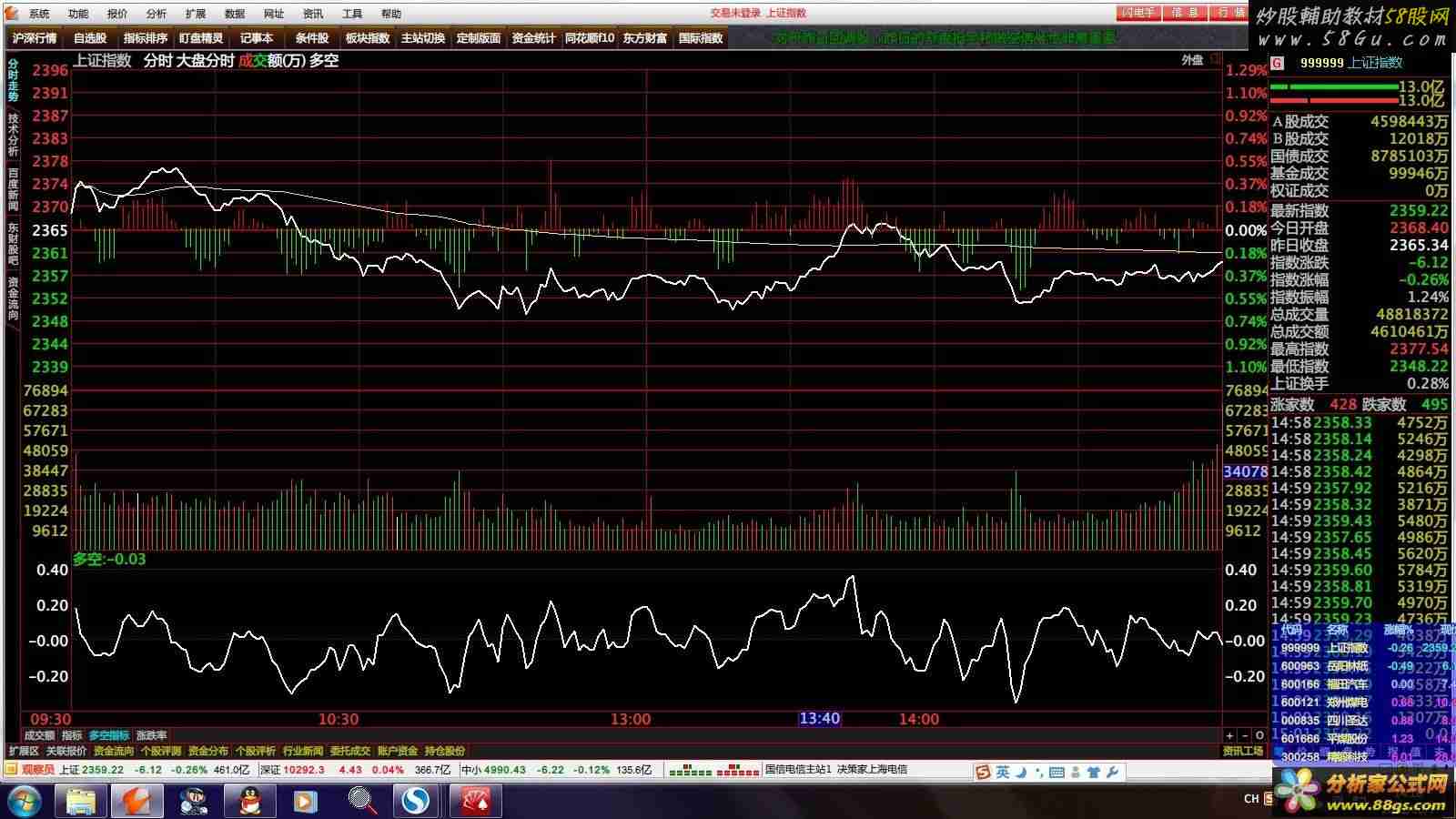
Task: Click the 资金分布 bottom tab
Action: coord(208,751)
